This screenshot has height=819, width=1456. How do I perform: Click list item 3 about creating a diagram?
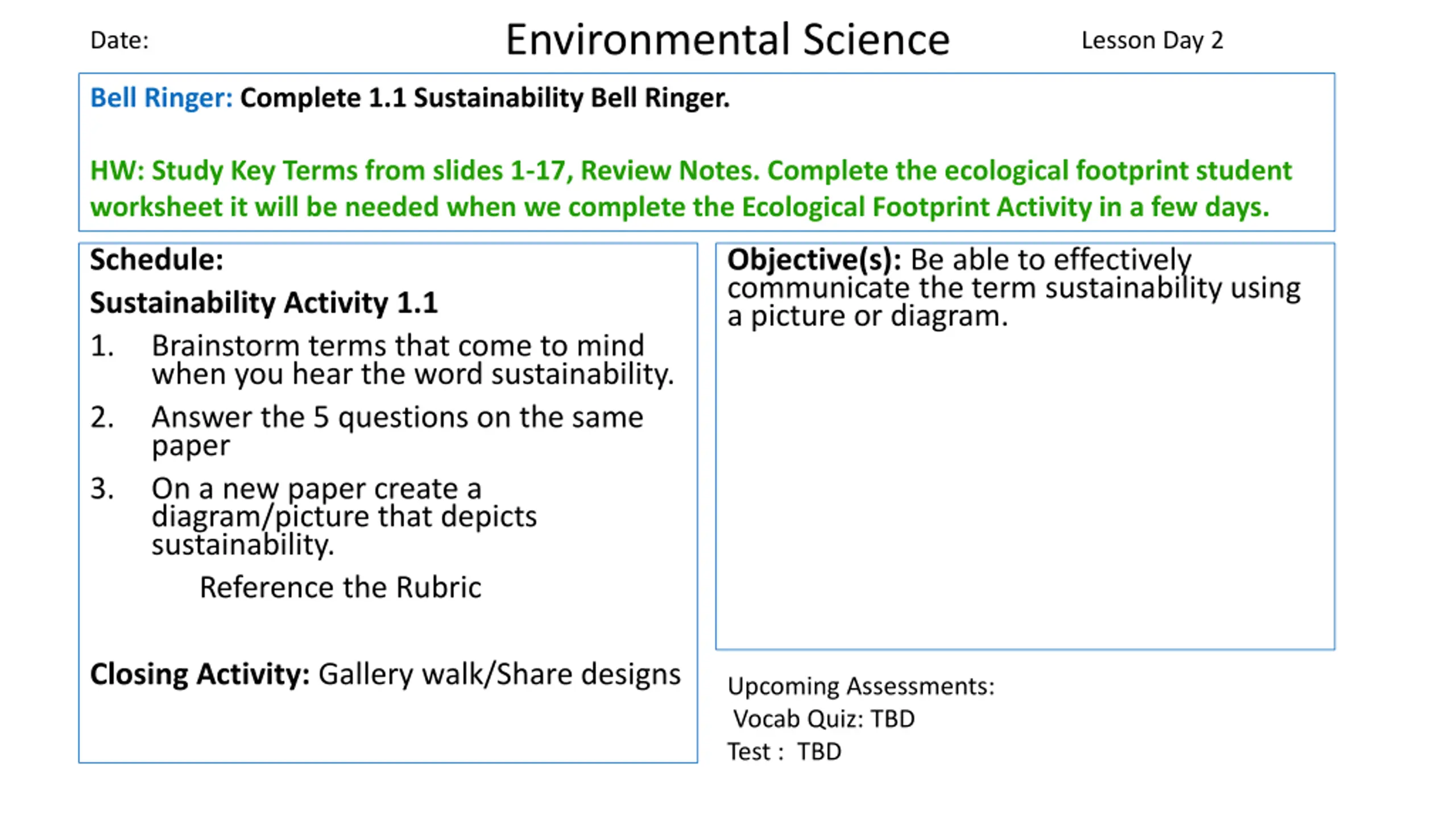pyautogui.click(x=313, y=516)
